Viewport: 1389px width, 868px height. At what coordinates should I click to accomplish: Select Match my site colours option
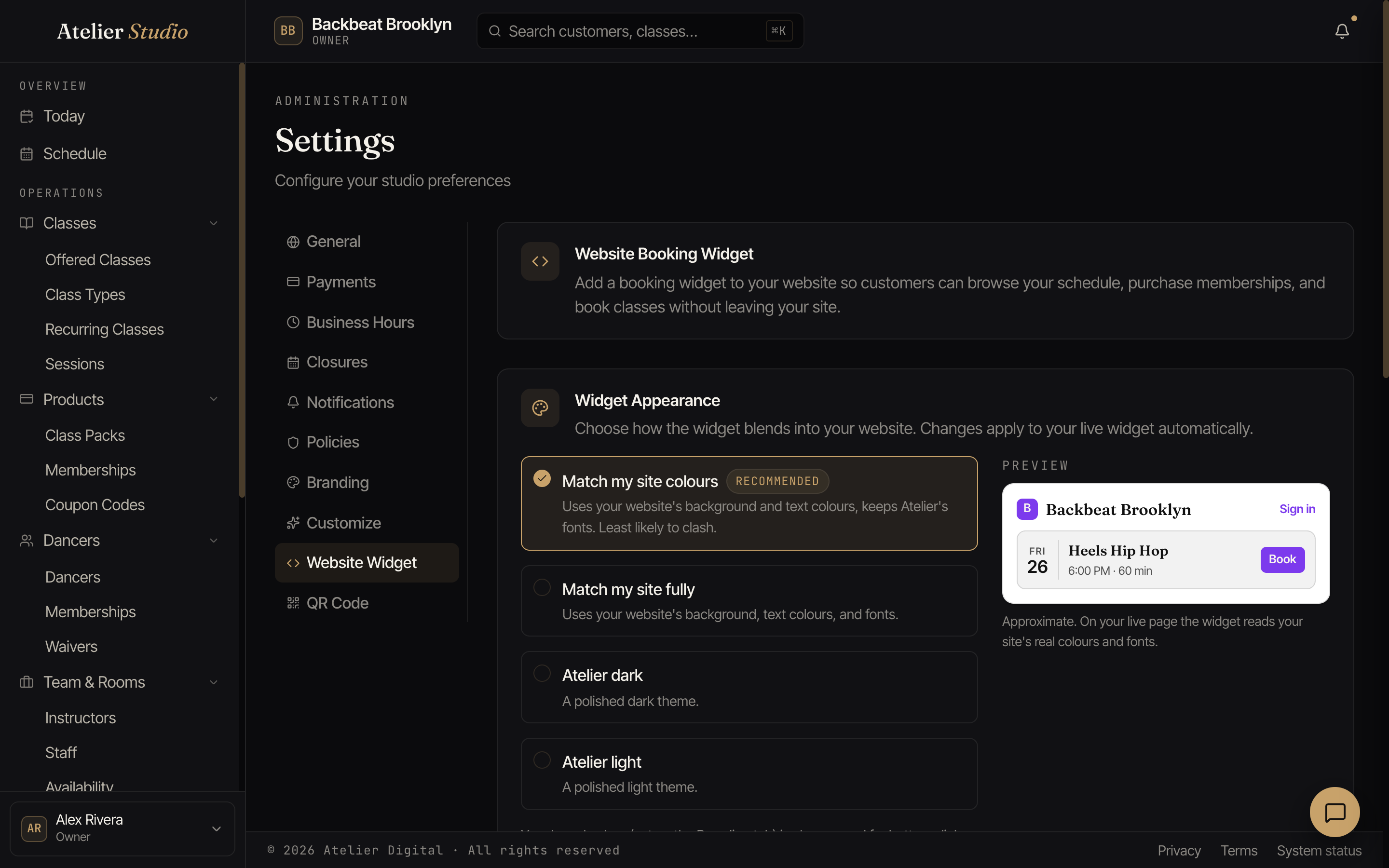tap(749, 503)
